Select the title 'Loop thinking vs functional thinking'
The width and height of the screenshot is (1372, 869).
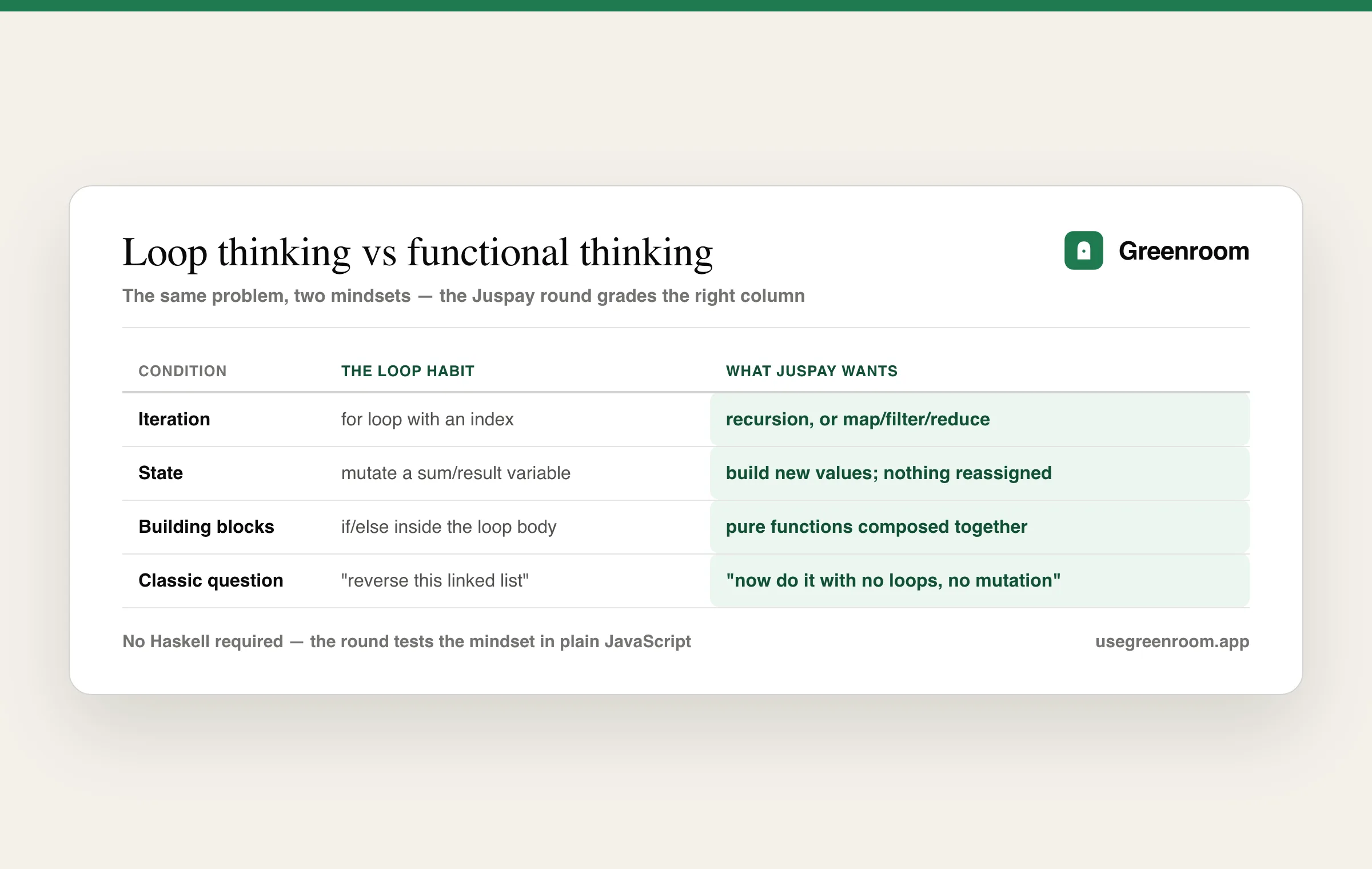[417, 252]
